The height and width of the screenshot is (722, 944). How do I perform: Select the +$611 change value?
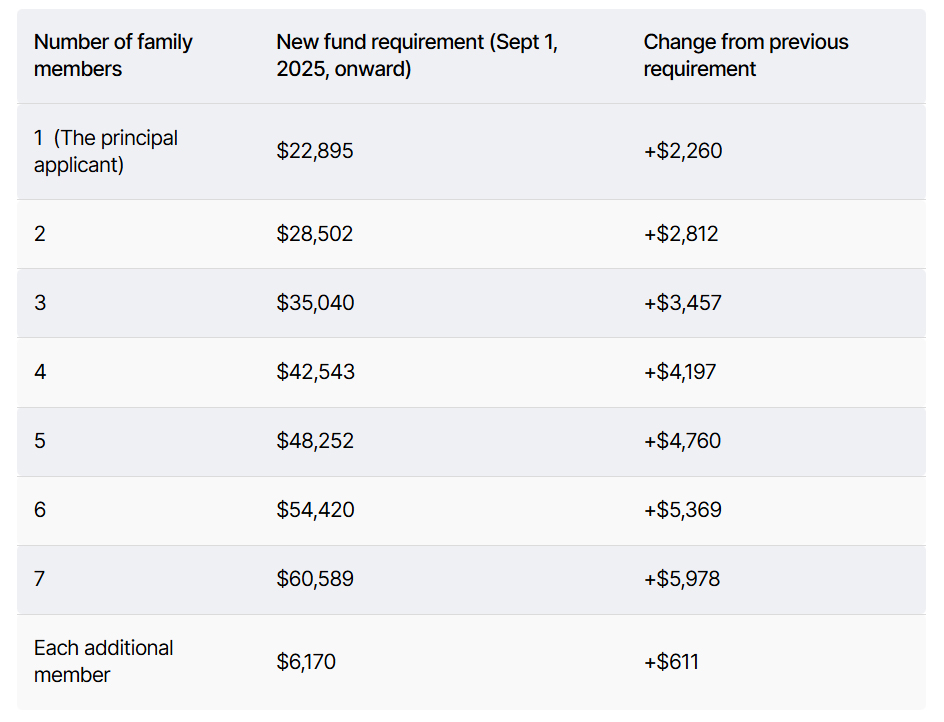(x=671, y=662)
